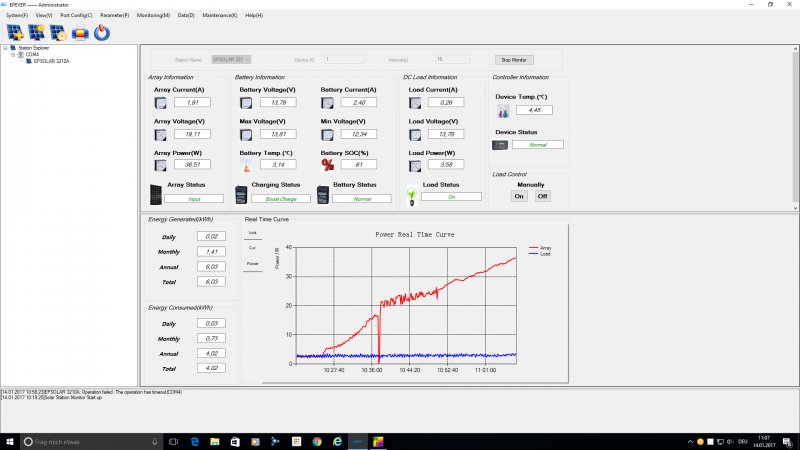800x450 pixels.
Task: Click the add solar station toolbar icon
Action: tap(15, 33)
